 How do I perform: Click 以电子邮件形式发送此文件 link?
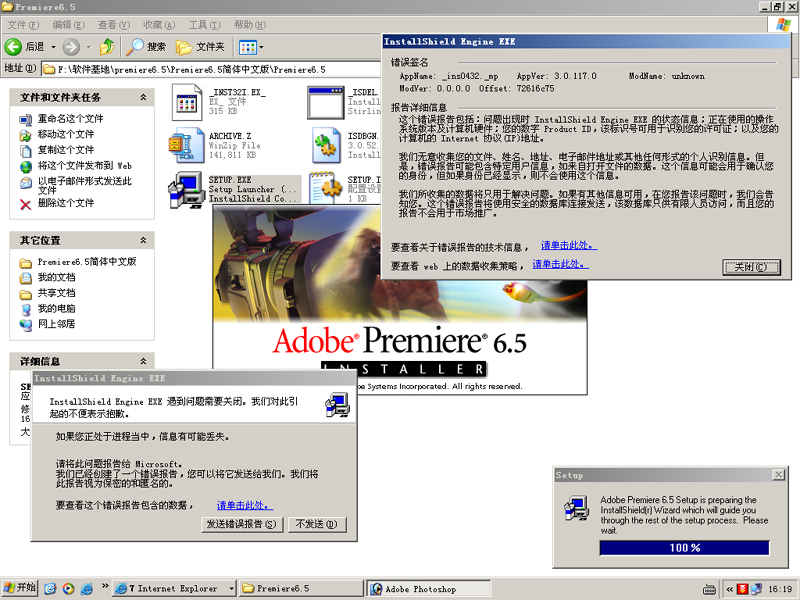(85, 185)
